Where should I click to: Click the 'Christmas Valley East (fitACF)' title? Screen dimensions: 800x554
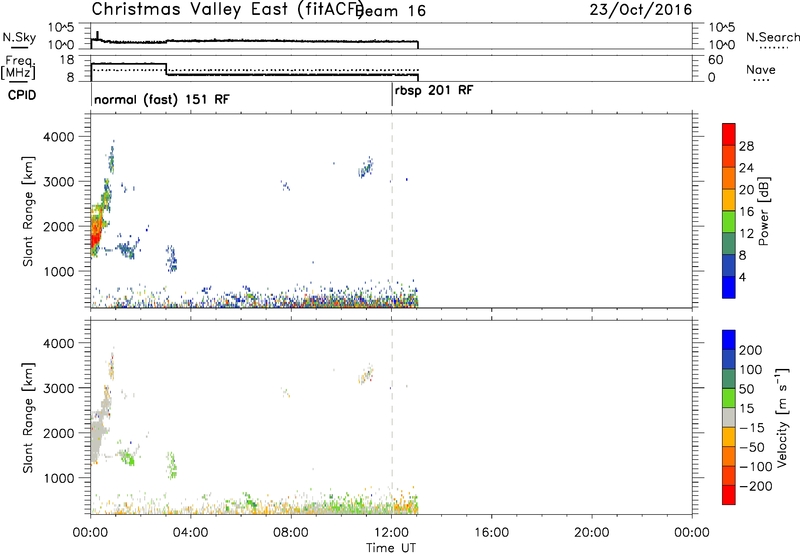pyautogui.click(x=227, y=9)
